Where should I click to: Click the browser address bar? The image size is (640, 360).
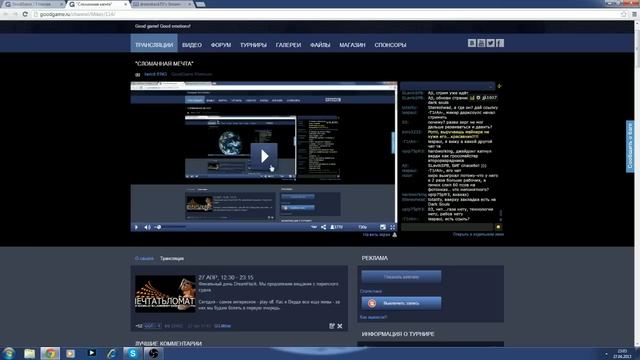327,14
